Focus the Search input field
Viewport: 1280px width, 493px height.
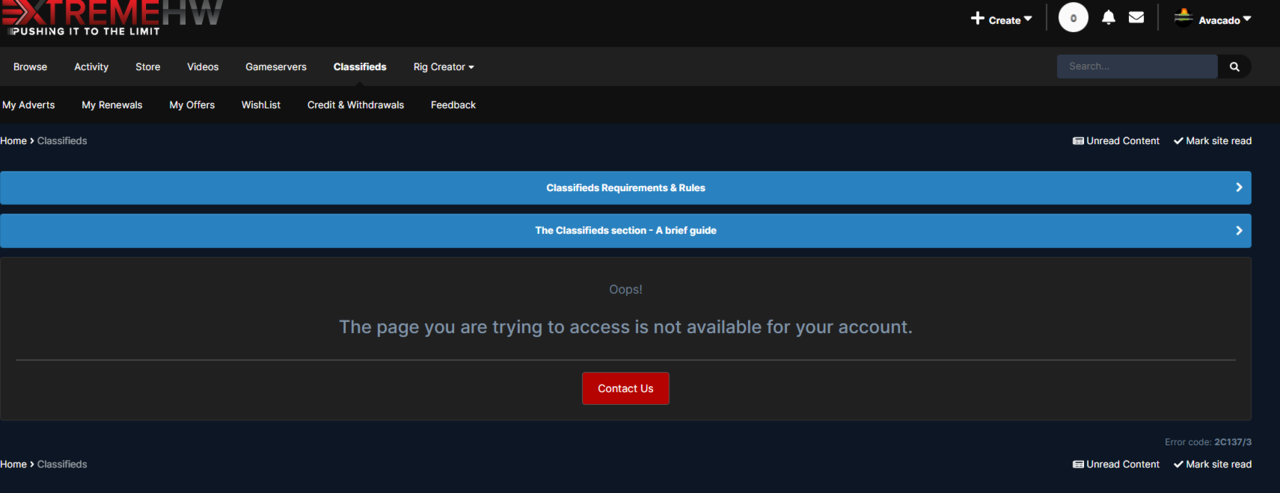(1136, 67)
